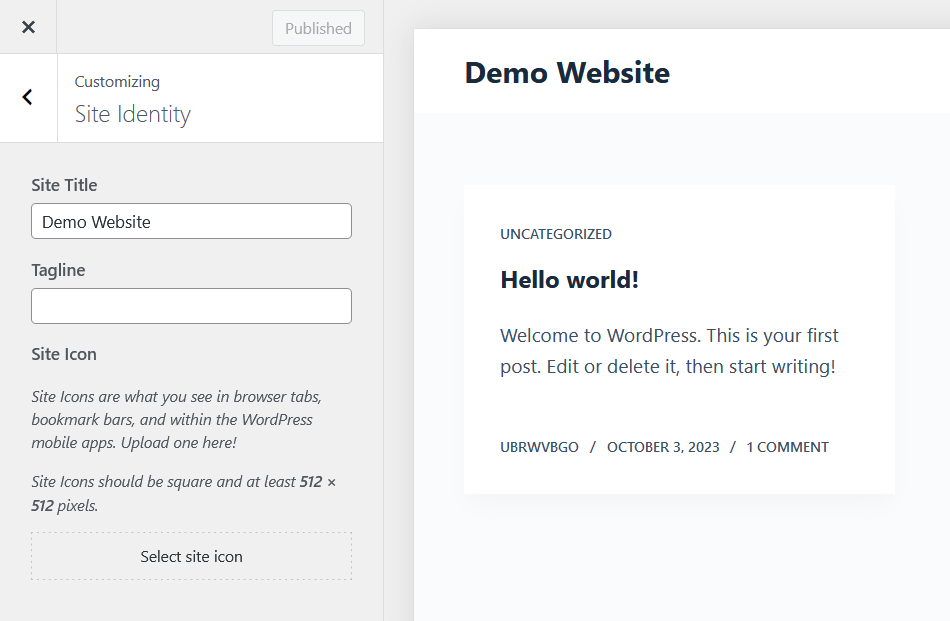The height and width of the screenshot is (621, 950).
Task: Click the Select site icon button
Action: pyautogui.click(x=191, y=556)
